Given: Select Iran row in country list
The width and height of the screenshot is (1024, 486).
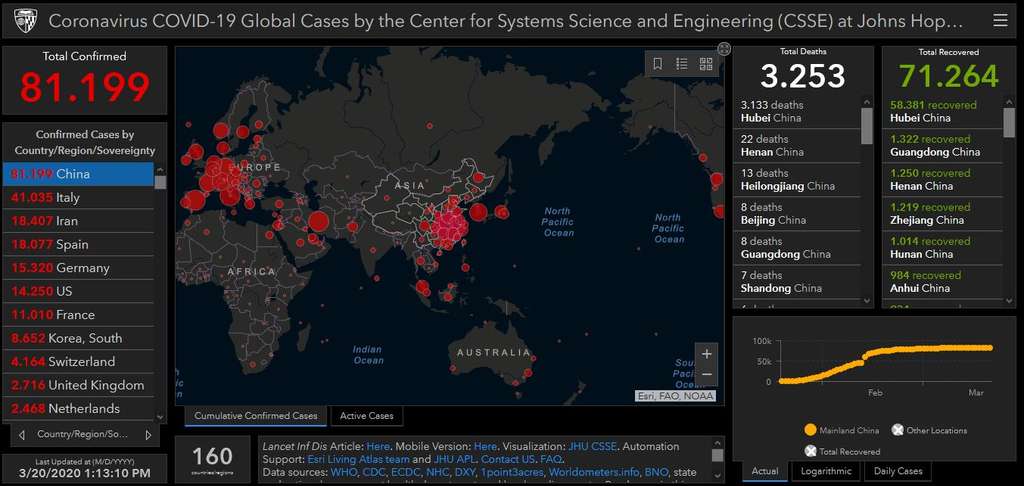Looking at the screenshot, I should point(78,221).
